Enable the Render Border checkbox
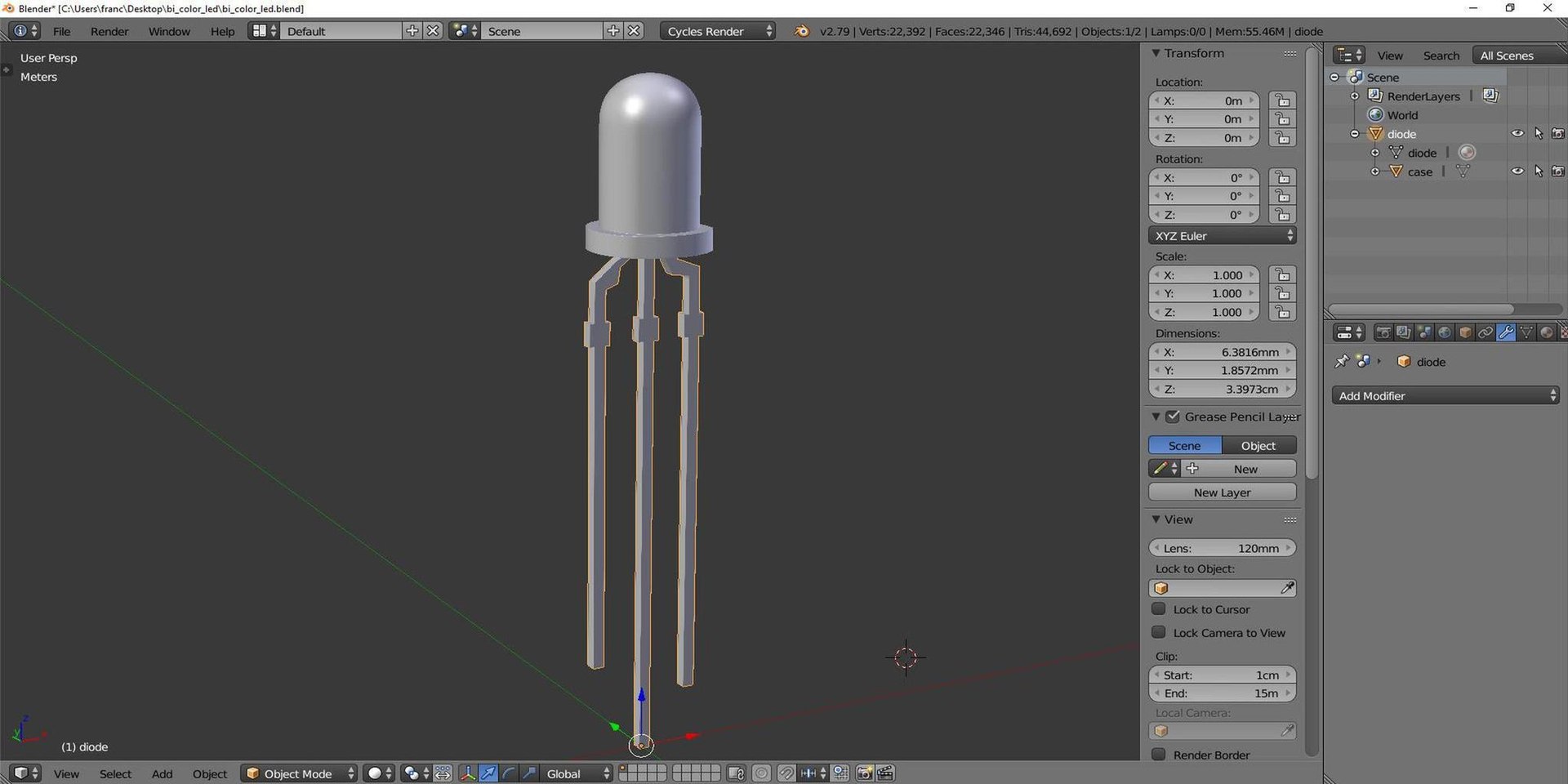The height and width of the screenshot is (784, 1568). coord(1158,754)
